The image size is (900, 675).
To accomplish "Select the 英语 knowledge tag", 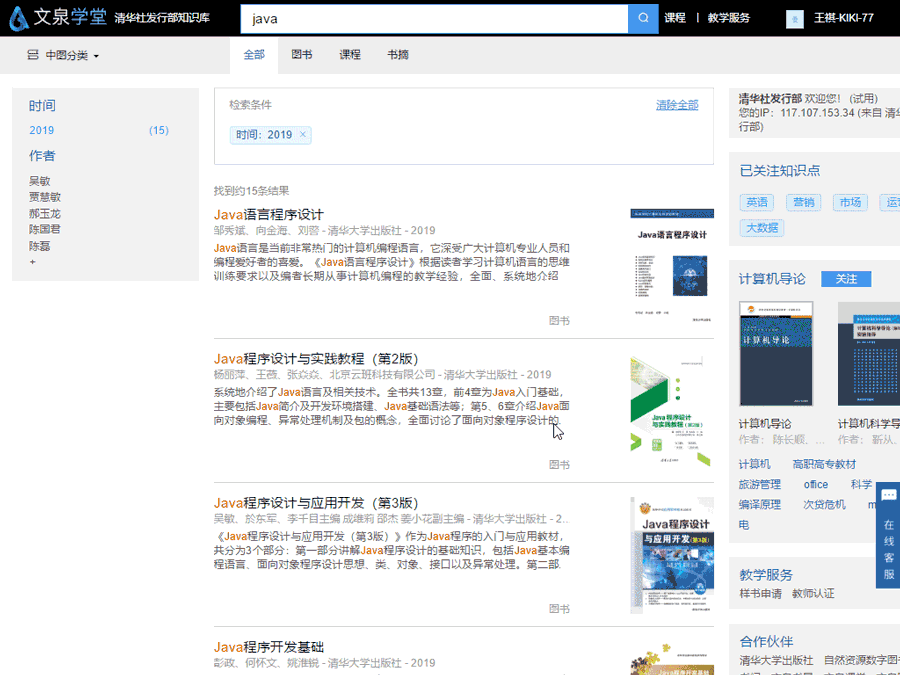I will pyautogui.click(x=757, y=202).
